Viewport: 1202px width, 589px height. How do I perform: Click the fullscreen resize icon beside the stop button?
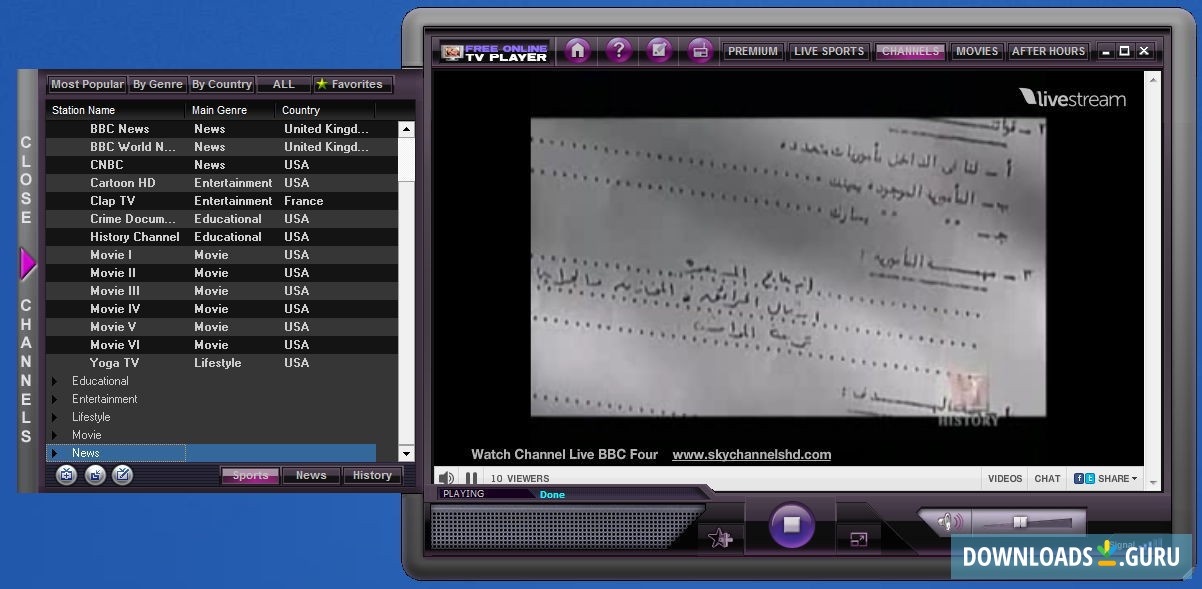(858, 539)
